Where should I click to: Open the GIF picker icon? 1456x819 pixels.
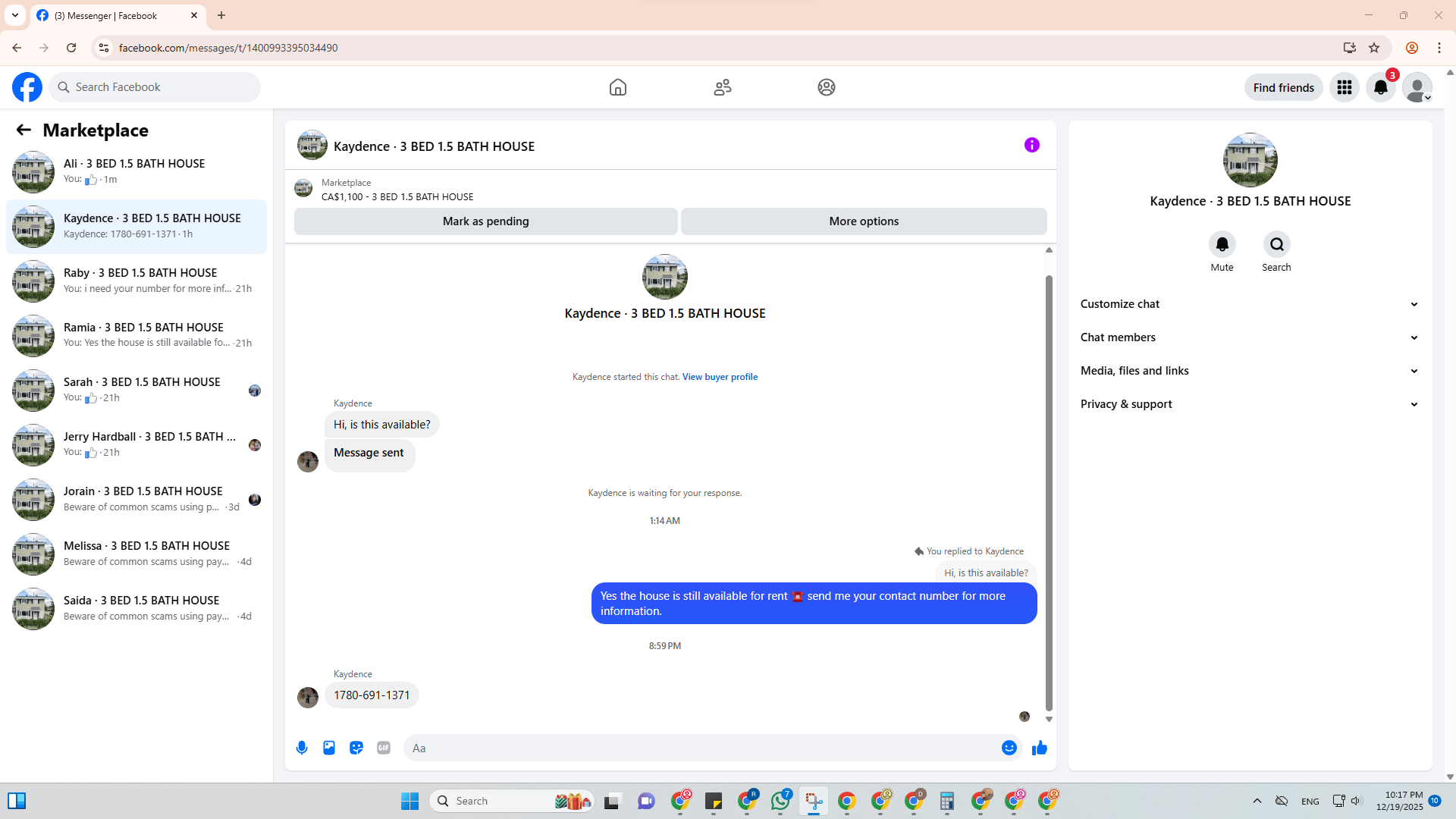point(384,748)
